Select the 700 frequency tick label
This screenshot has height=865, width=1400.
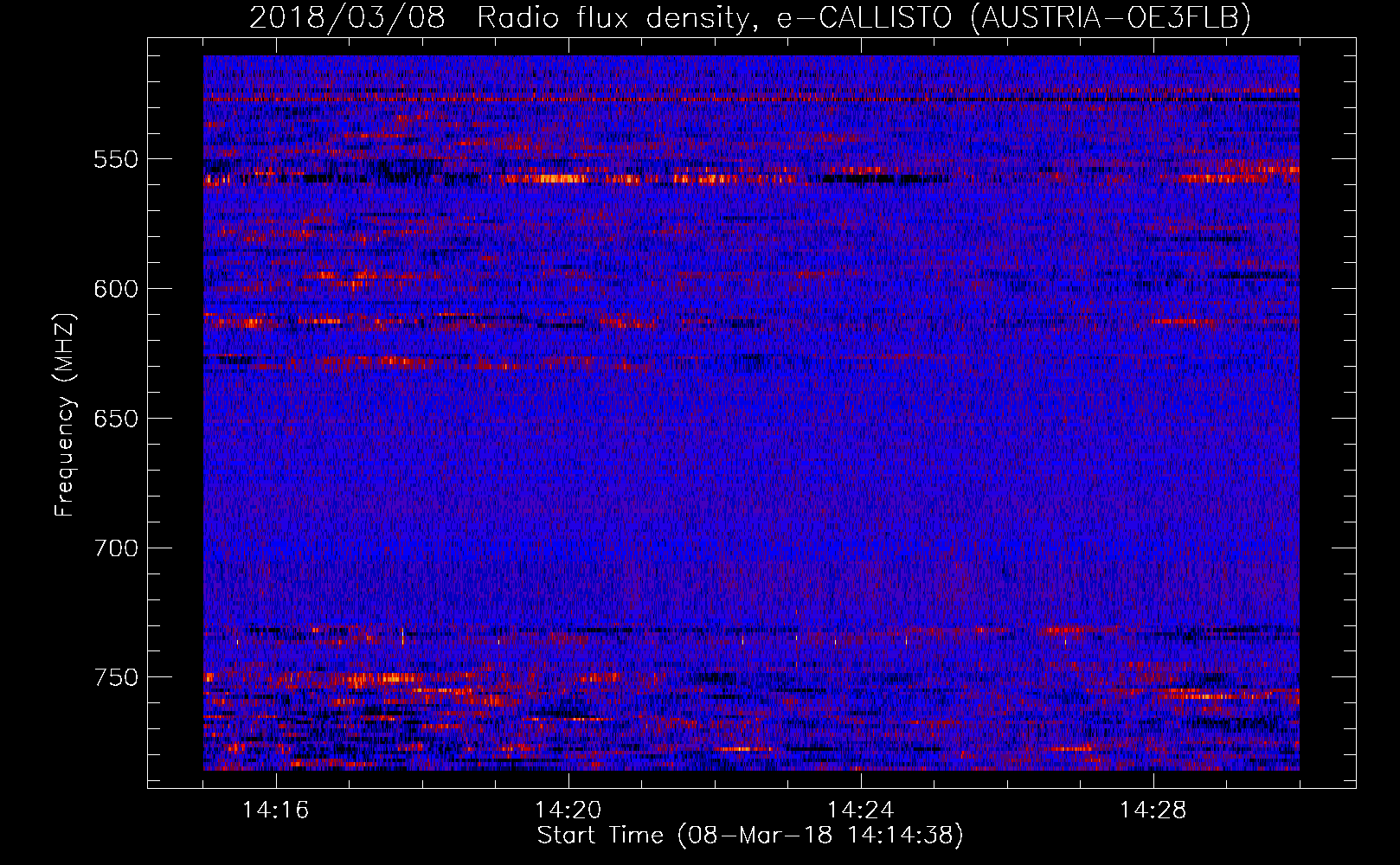[x=116, y=548]
